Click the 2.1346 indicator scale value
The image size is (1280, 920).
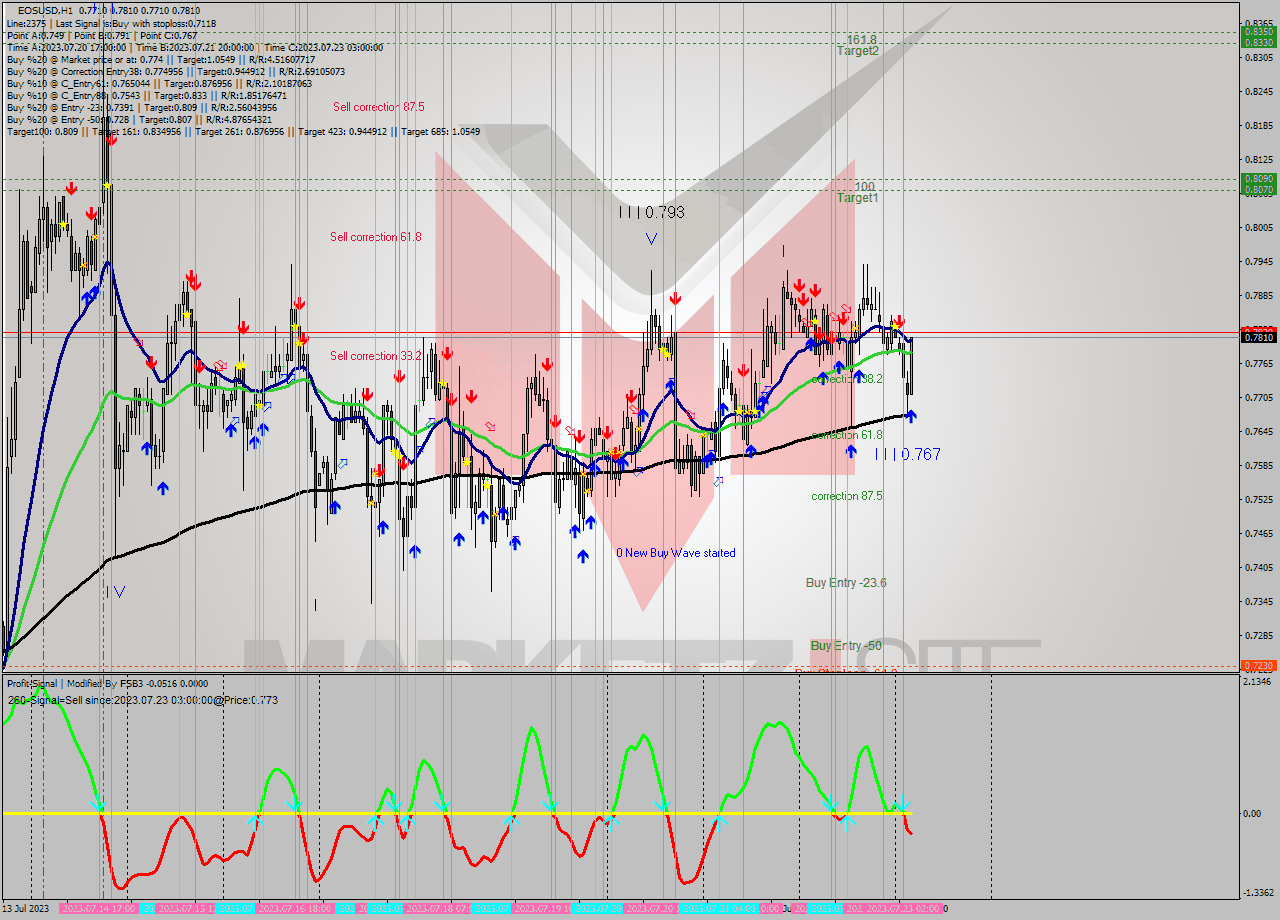(1258, 682)
